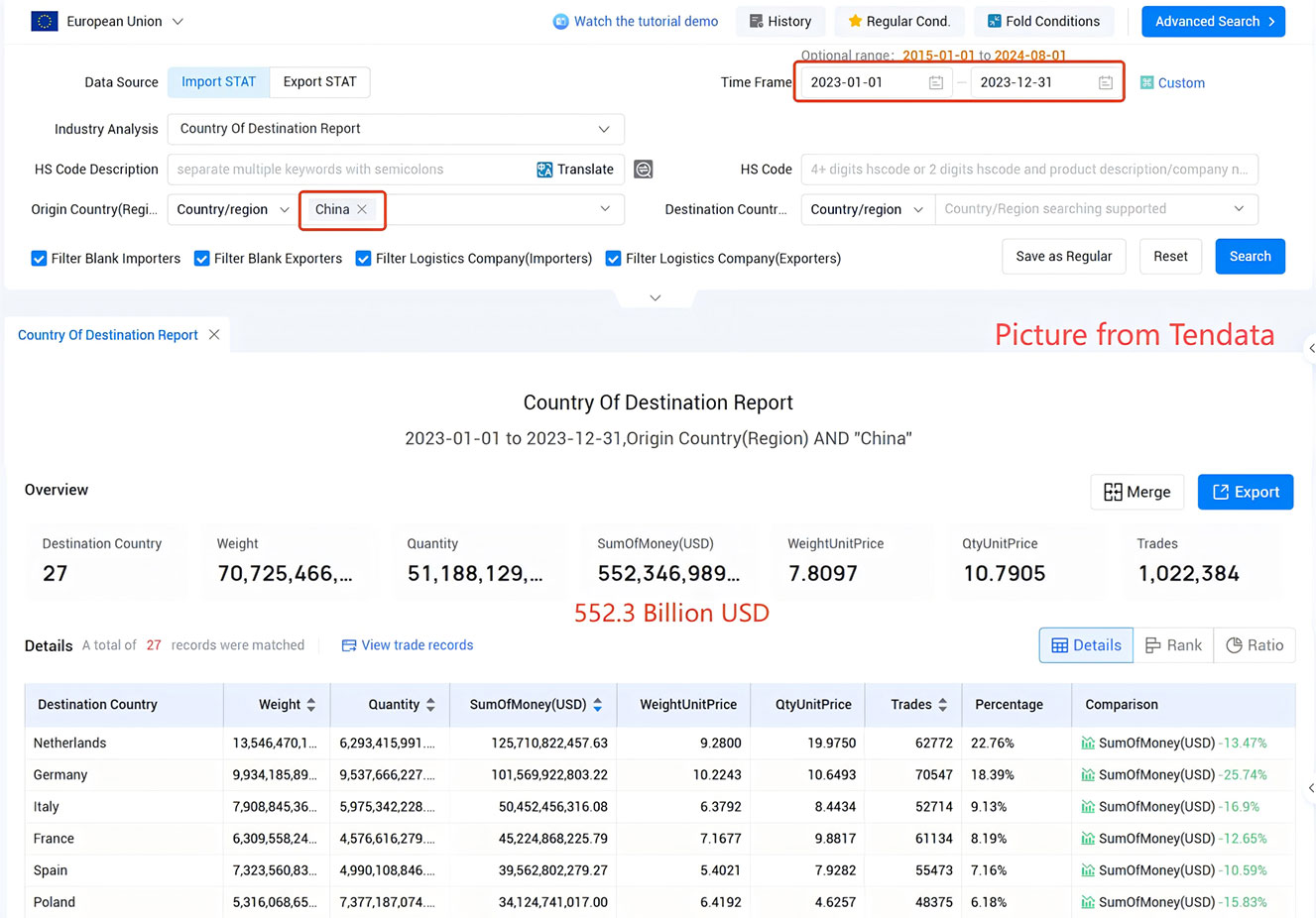
Task: Toggle Filter Blank Importers checkbox
Action: pos(39,259)
